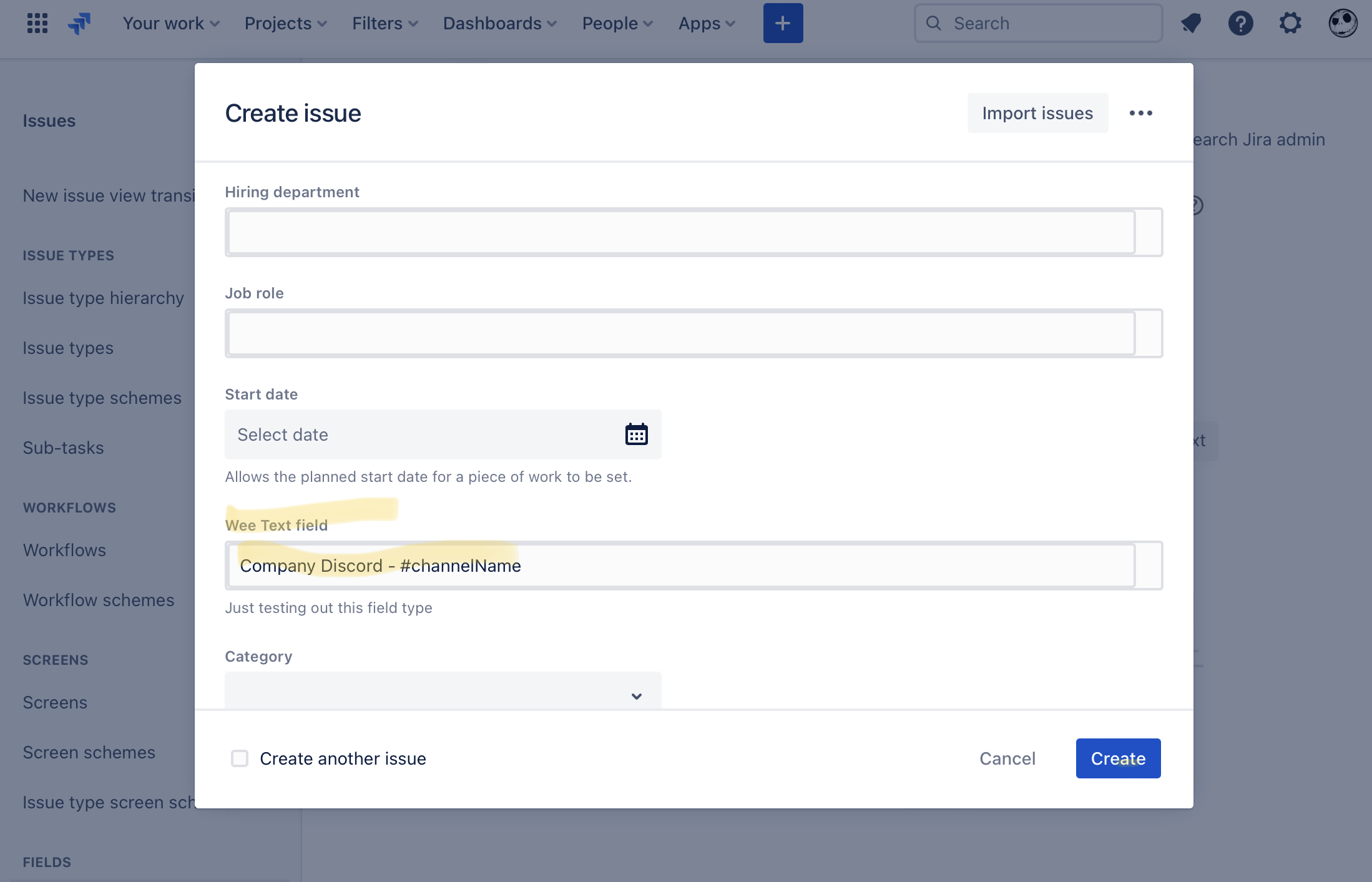Open Workflow schemes in the sidebar
Viewport: 1372px width, 882px height.
(x=98, y=600)
